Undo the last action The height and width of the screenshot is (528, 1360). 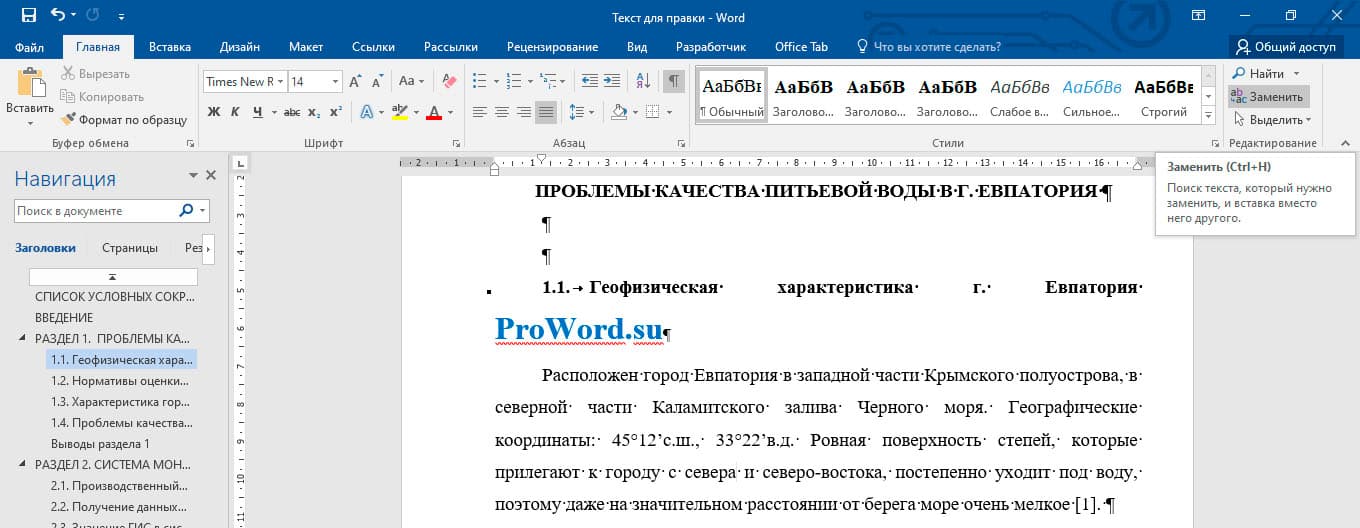pyautogui.click(x=58, y=15)
